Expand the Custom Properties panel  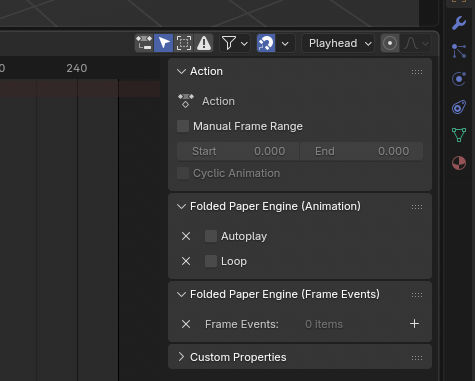pos(181,357)
